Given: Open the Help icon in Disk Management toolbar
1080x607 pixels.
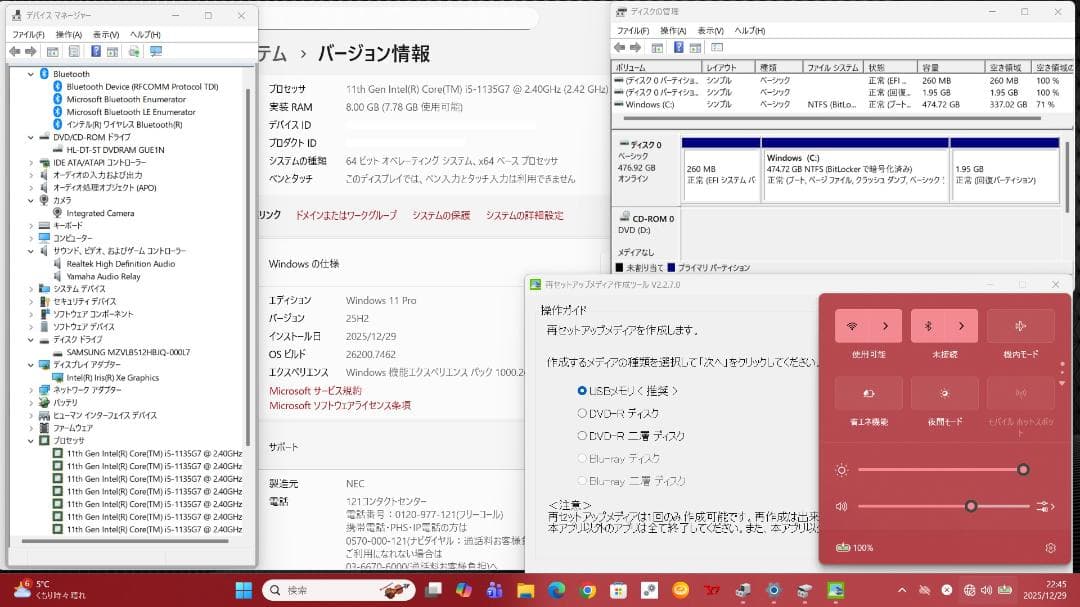Looking at the screenshot, I should [679, 46].
